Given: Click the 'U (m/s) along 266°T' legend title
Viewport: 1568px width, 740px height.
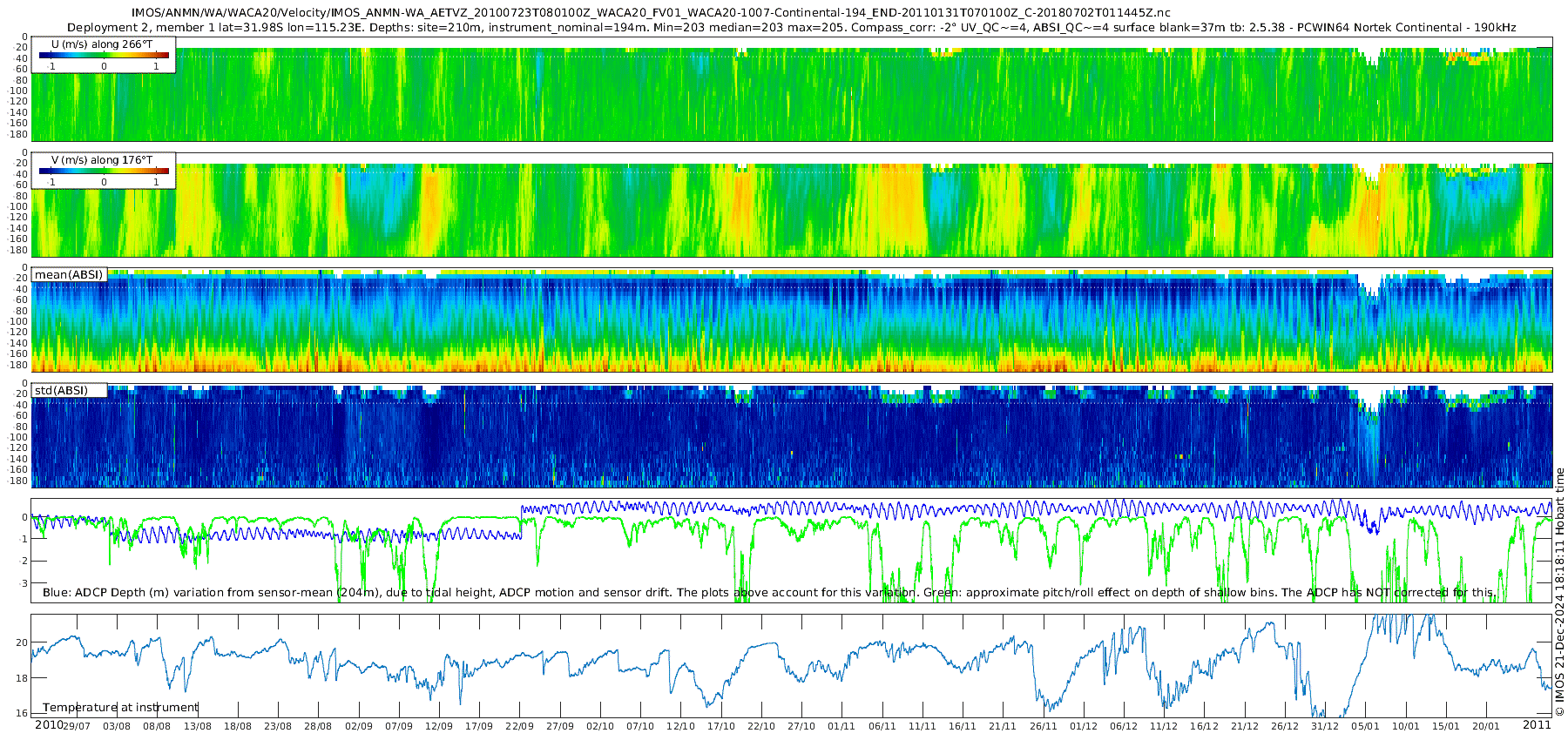Looking at the screenshot, I should (x=102, y=44).
